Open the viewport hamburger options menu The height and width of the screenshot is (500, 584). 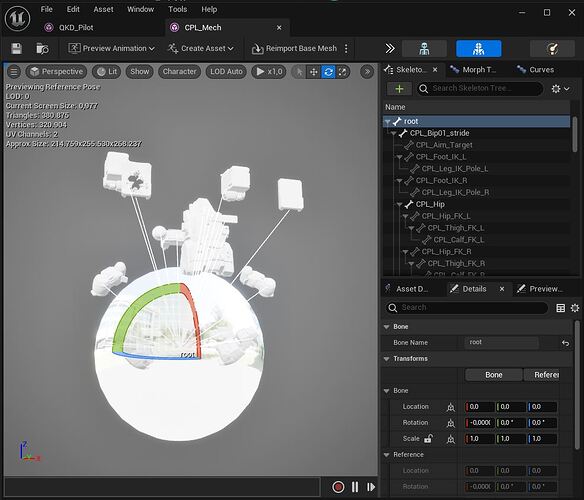click(x=14, y=72)
